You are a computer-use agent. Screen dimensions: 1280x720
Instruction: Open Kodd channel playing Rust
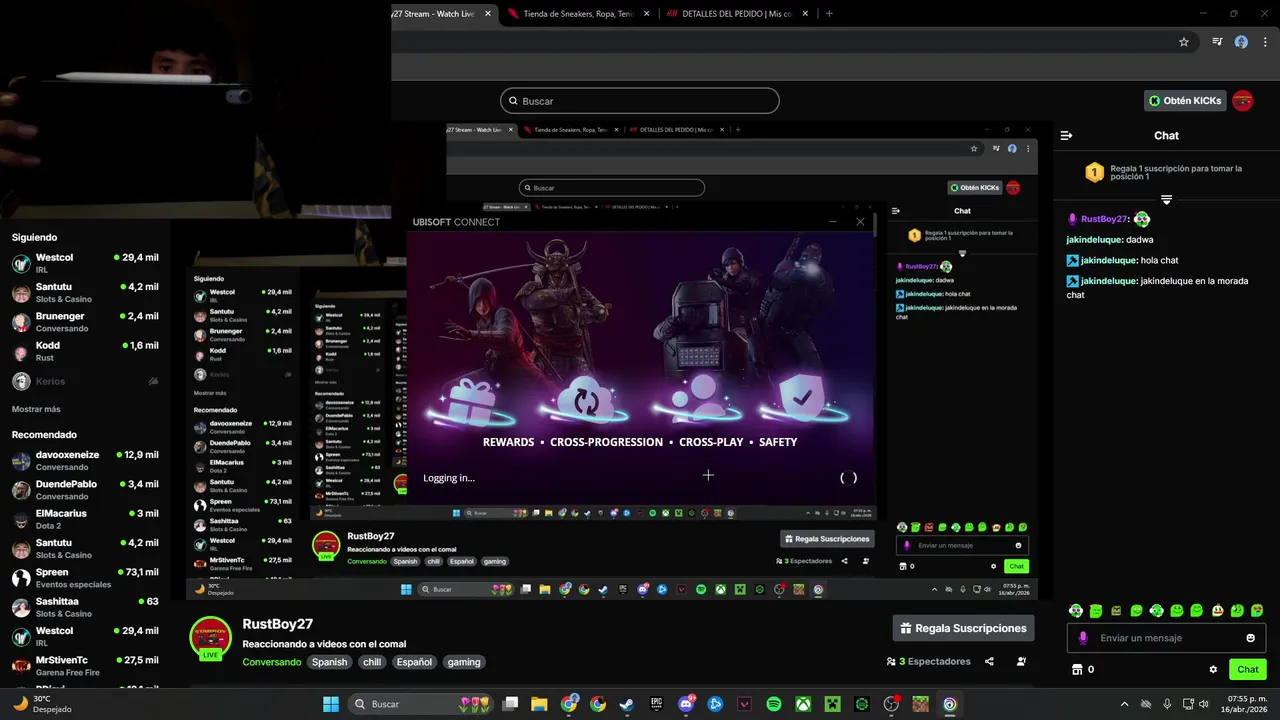click(85, 351)
